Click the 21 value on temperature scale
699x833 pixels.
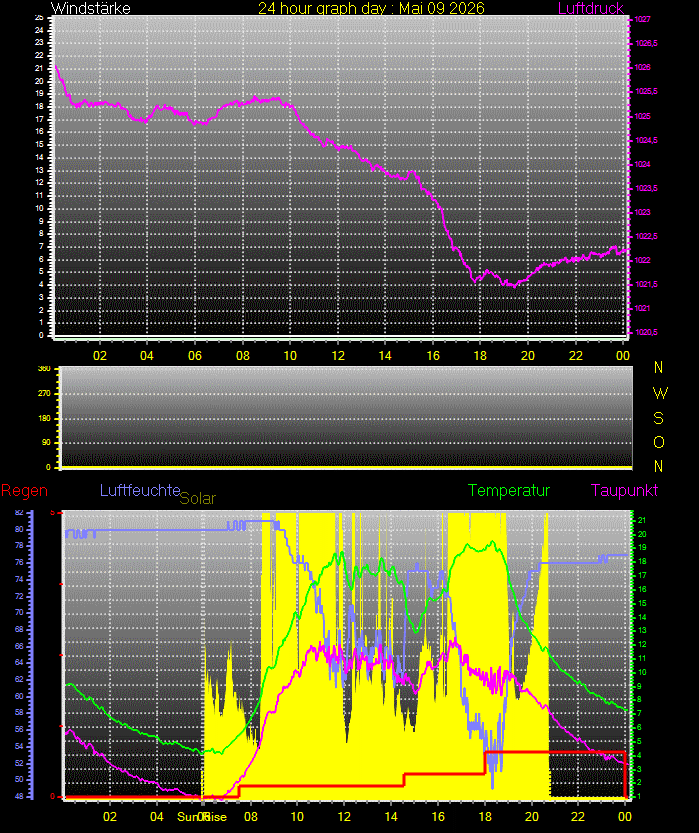(x=642, y=520)
